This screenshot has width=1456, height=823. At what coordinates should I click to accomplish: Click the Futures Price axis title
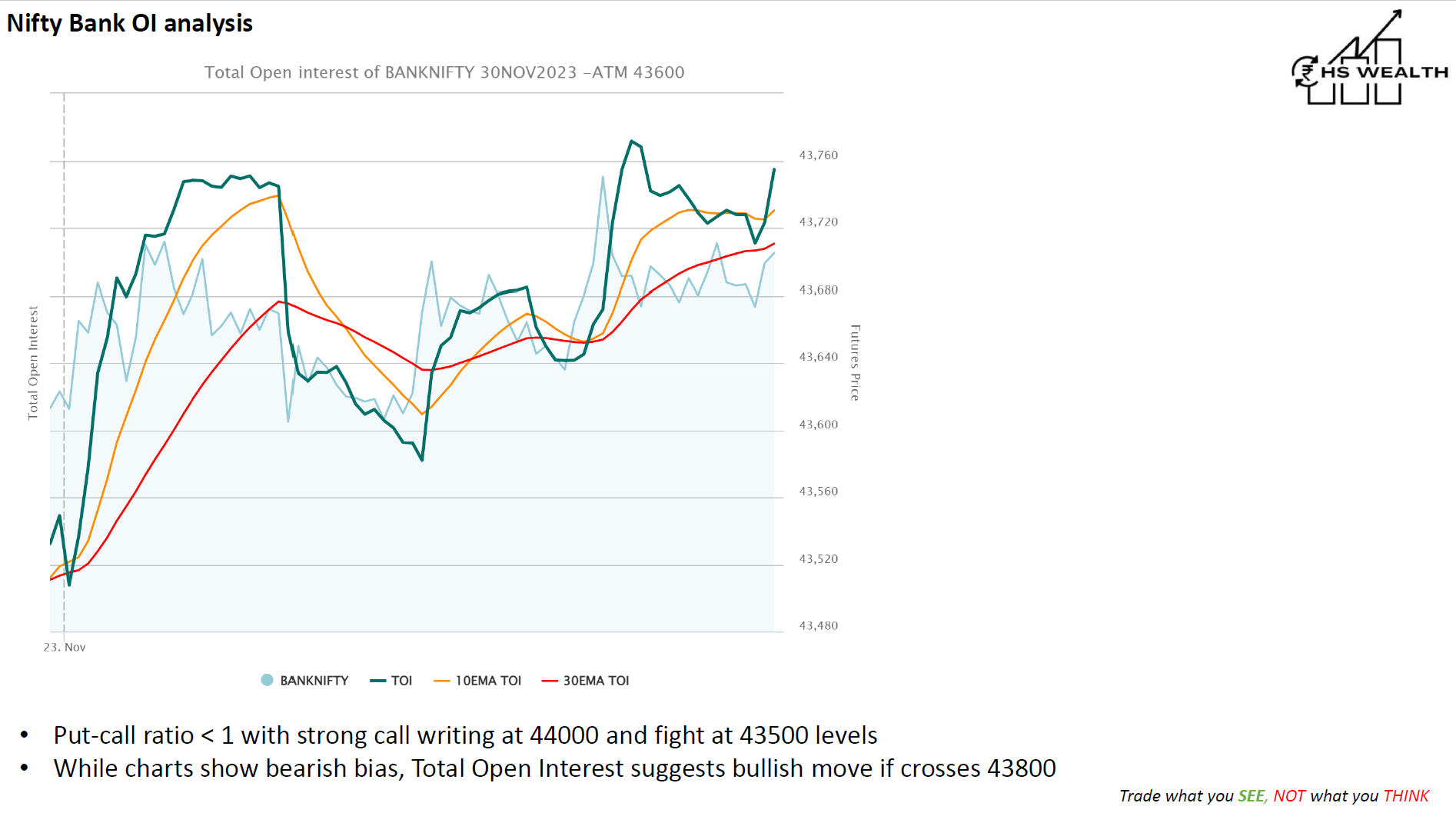(855, 362)
